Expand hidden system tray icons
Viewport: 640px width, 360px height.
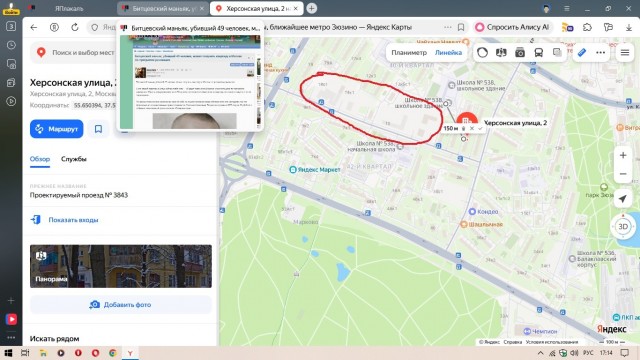click(x=540, y=353)
